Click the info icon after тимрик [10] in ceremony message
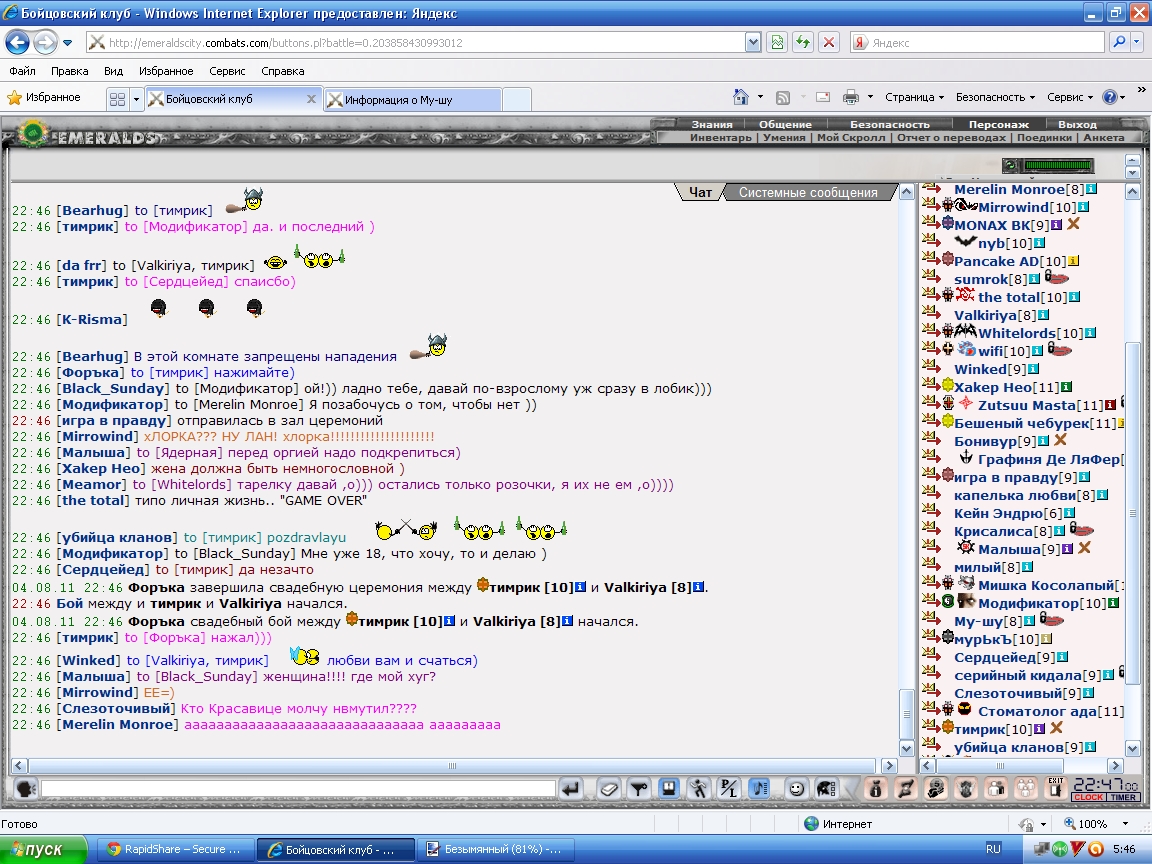Screen dimensions: 1152x864 point(580,587)
